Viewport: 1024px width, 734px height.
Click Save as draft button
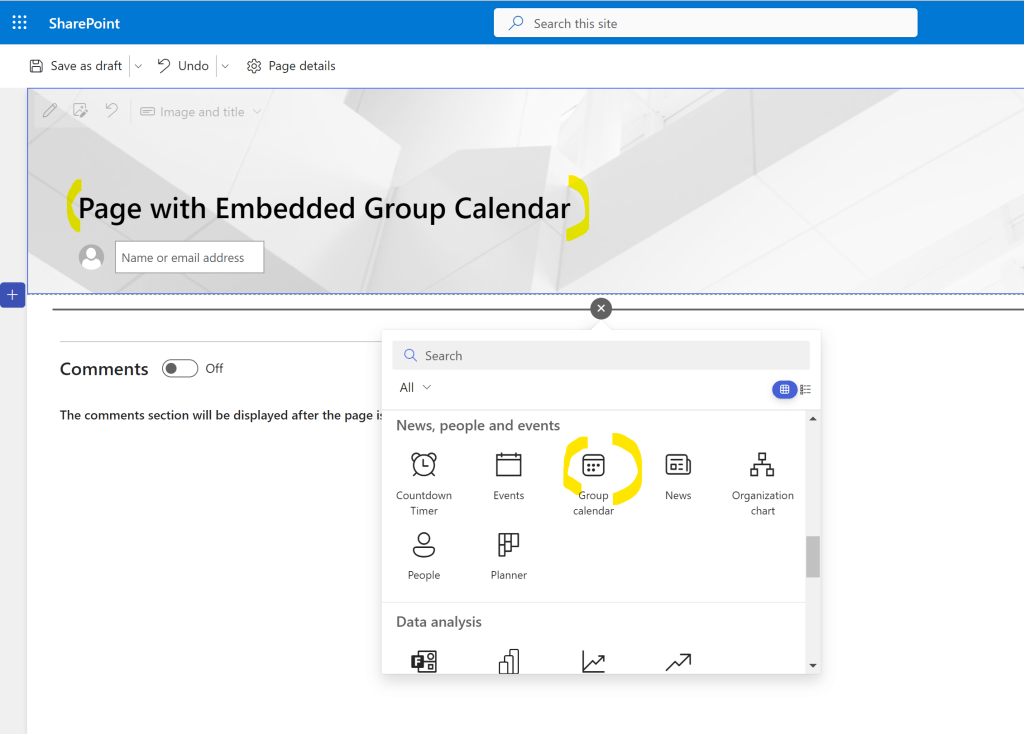click(76, 66)
